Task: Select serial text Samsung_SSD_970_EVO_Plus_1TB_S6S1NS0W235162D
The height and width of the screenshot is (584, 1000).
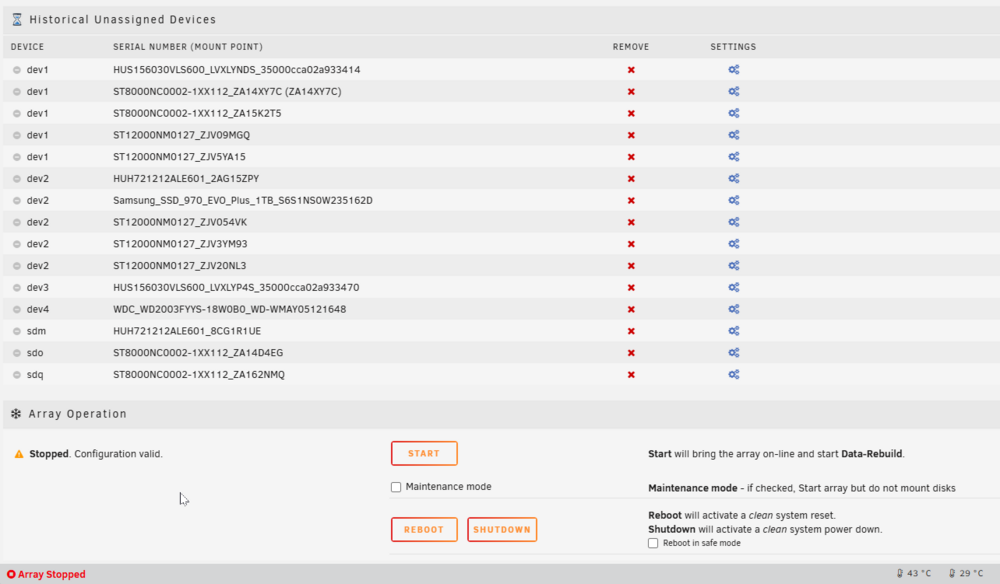Action: [x=243, y=200]
